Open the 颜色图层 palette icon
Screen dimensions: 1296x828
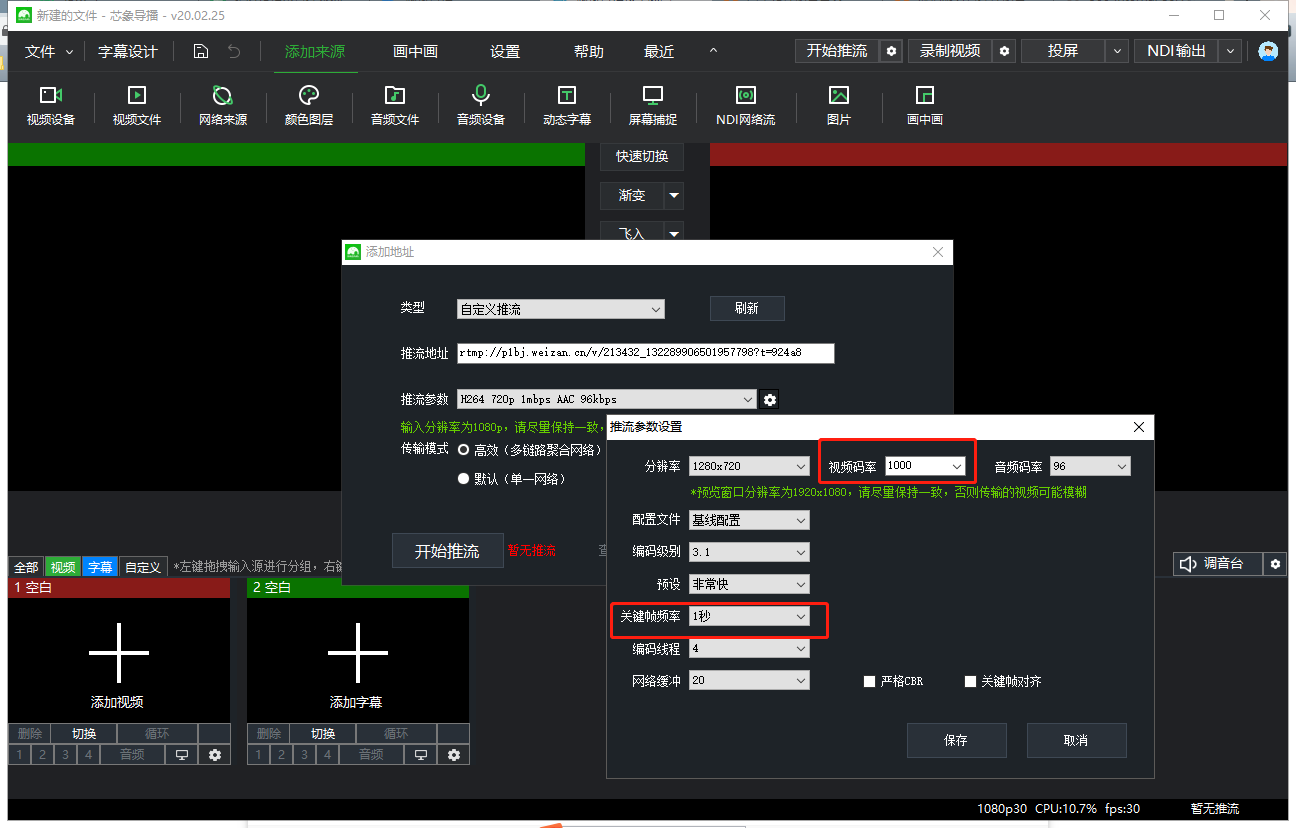[308, 96]
